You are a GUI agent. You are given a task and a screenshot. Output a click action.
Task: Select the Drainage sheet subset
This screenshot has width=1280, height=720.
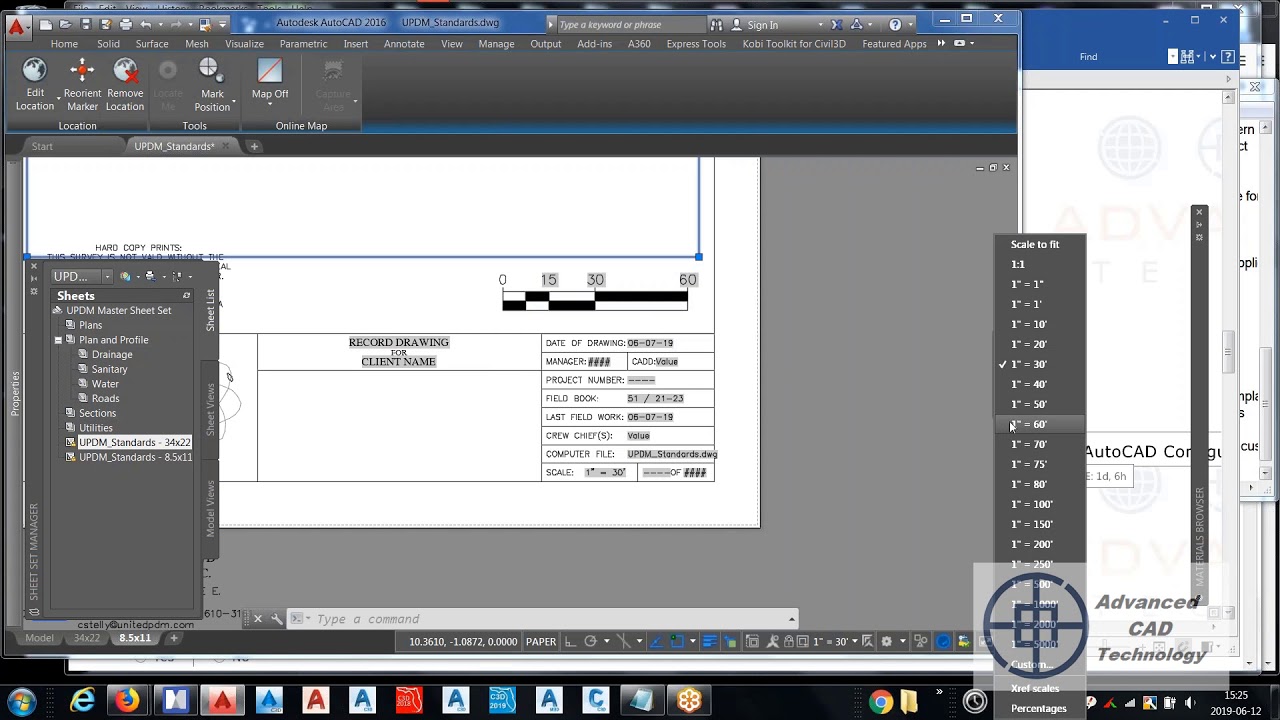(111, 354)
